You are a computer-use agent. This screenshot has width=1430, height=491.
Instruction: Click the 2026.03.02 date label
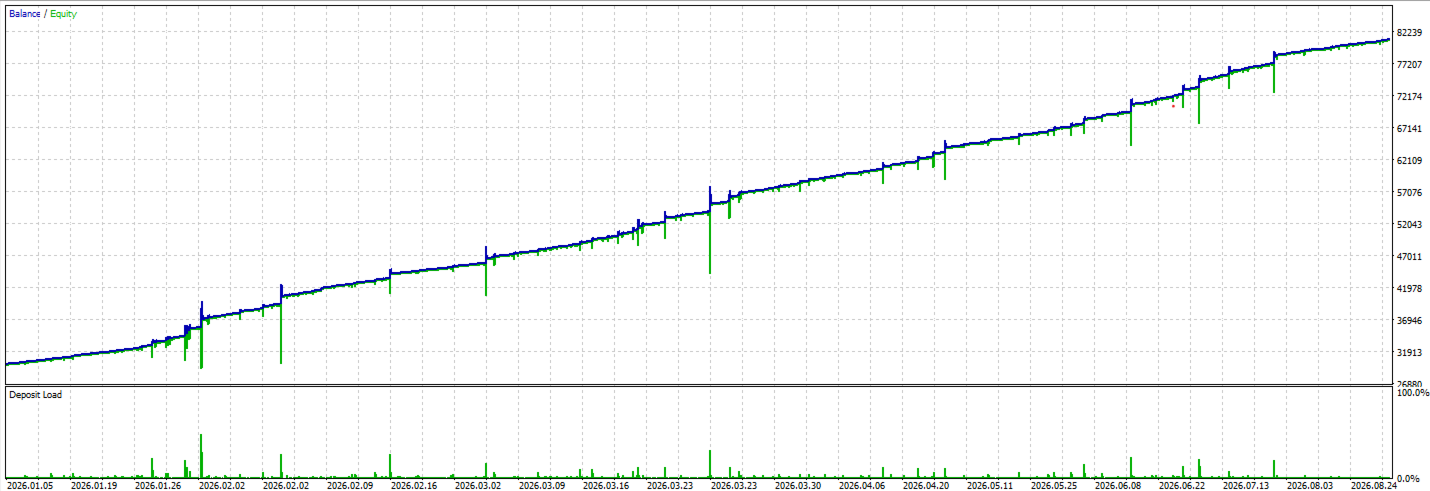478,485
